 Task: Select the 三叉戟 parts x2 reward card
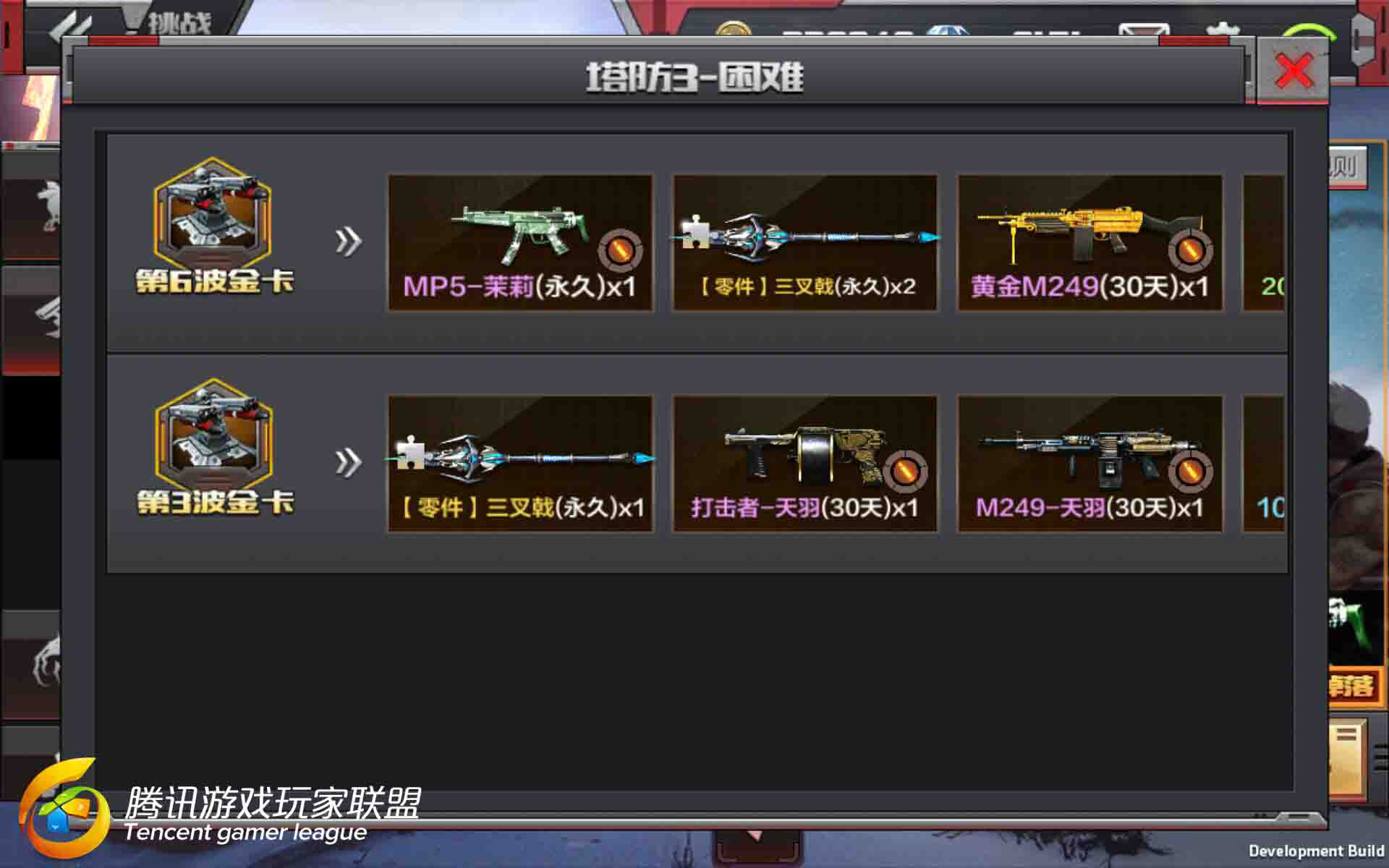[804, 243]
